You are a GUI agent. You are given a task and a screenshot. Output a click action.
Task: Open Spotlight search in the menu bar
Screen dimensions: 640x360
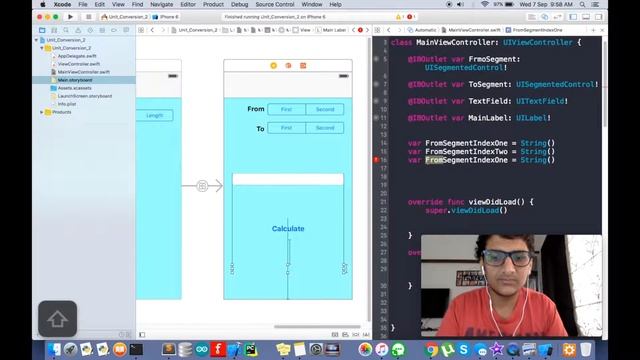(582, 4)
